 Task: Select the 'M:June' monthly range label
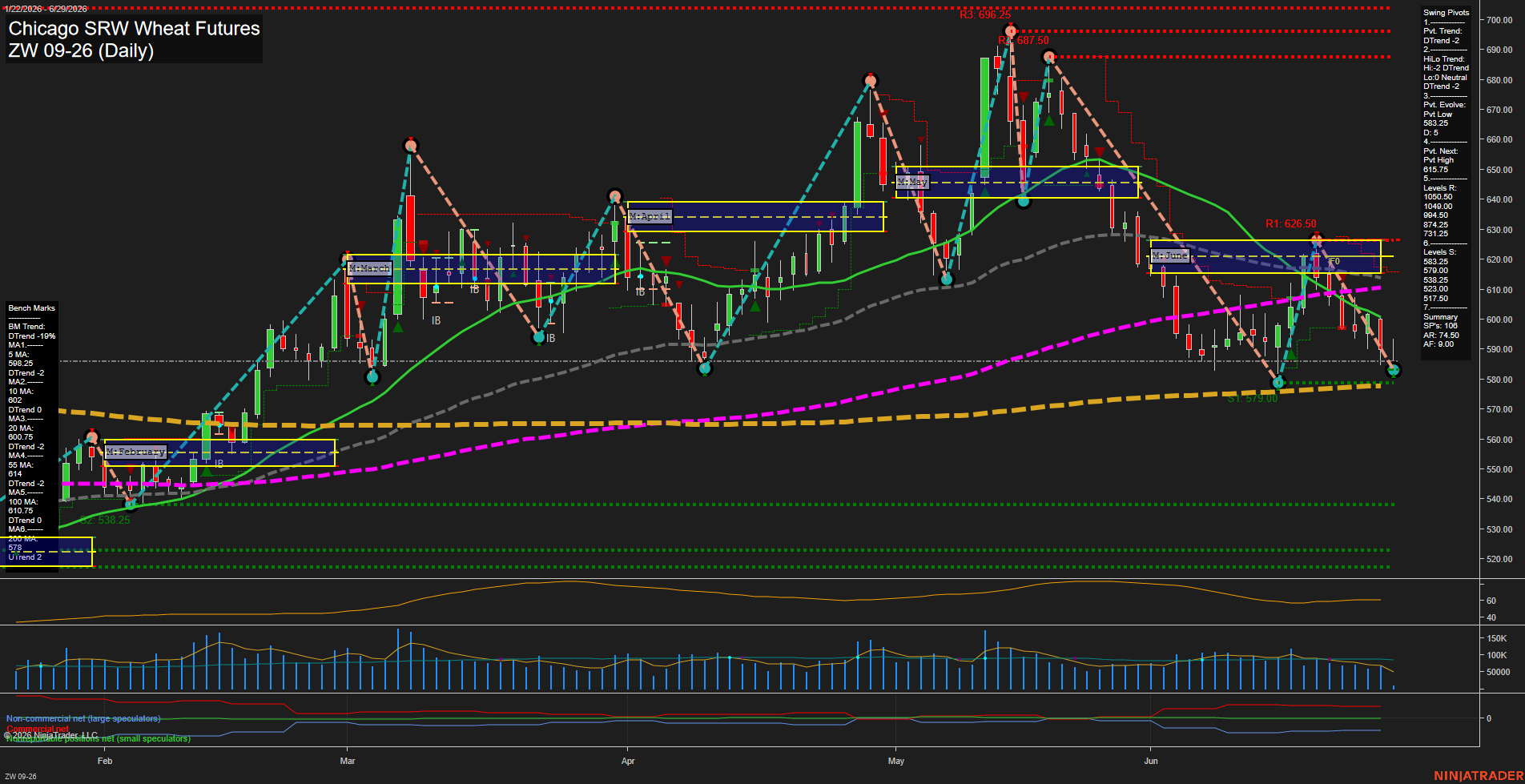1169,255
